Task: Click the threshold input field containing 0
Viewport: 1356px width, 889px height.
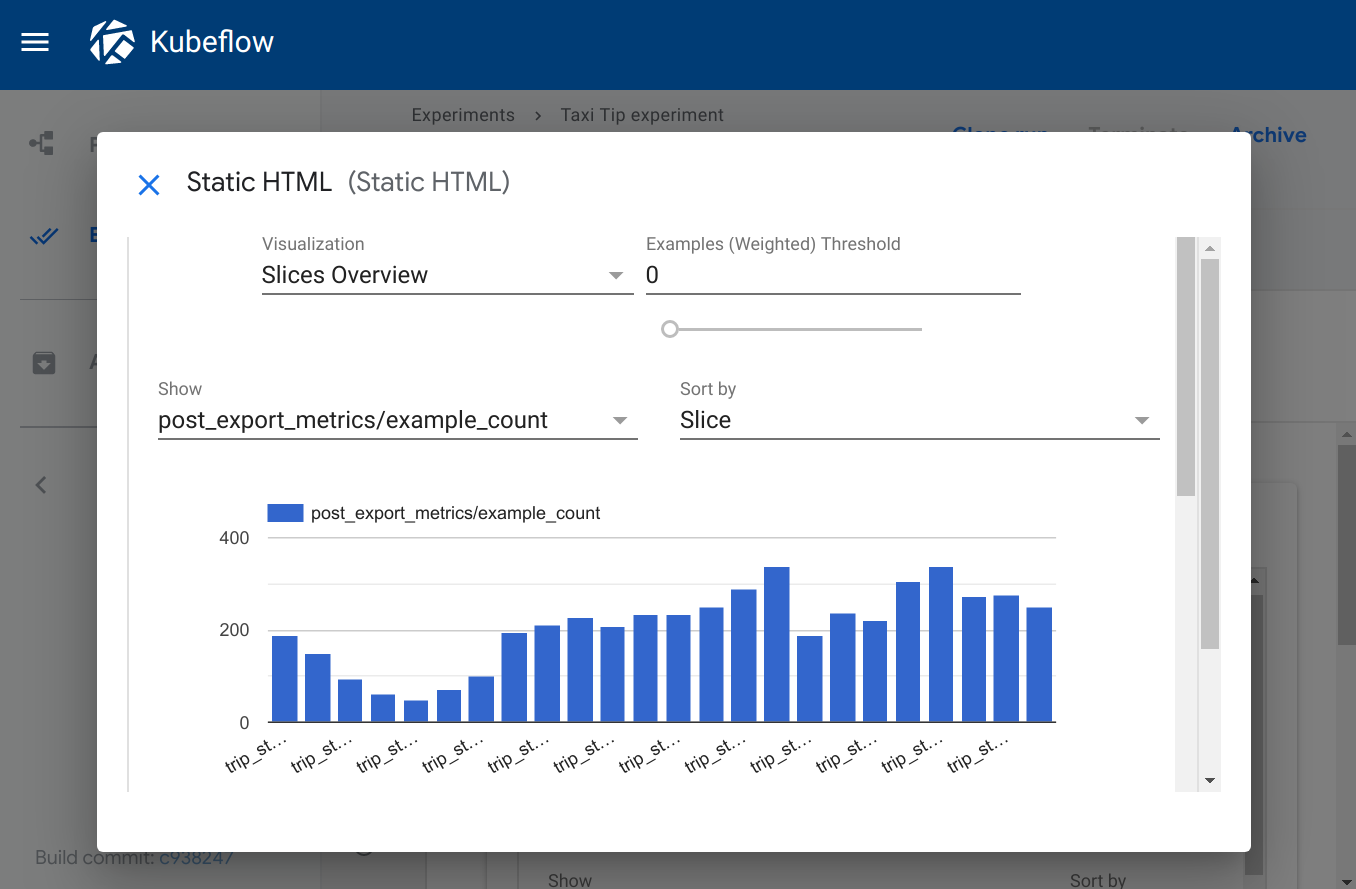Action: [833, 275]
